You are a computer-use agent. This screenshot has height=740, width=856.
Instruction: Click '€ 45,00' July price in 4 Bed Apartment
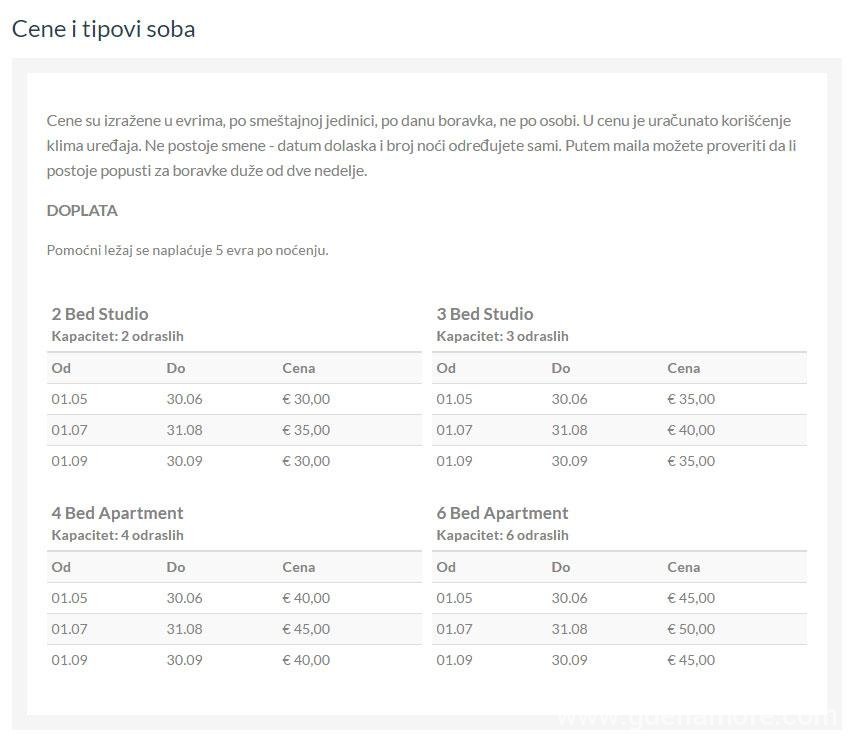(306, 629)
